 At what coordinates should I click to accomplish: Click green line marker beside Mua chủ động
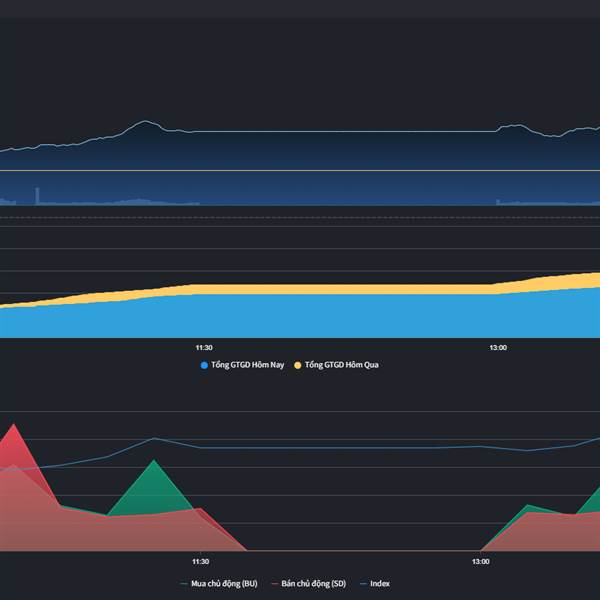[x=184, y=584]
